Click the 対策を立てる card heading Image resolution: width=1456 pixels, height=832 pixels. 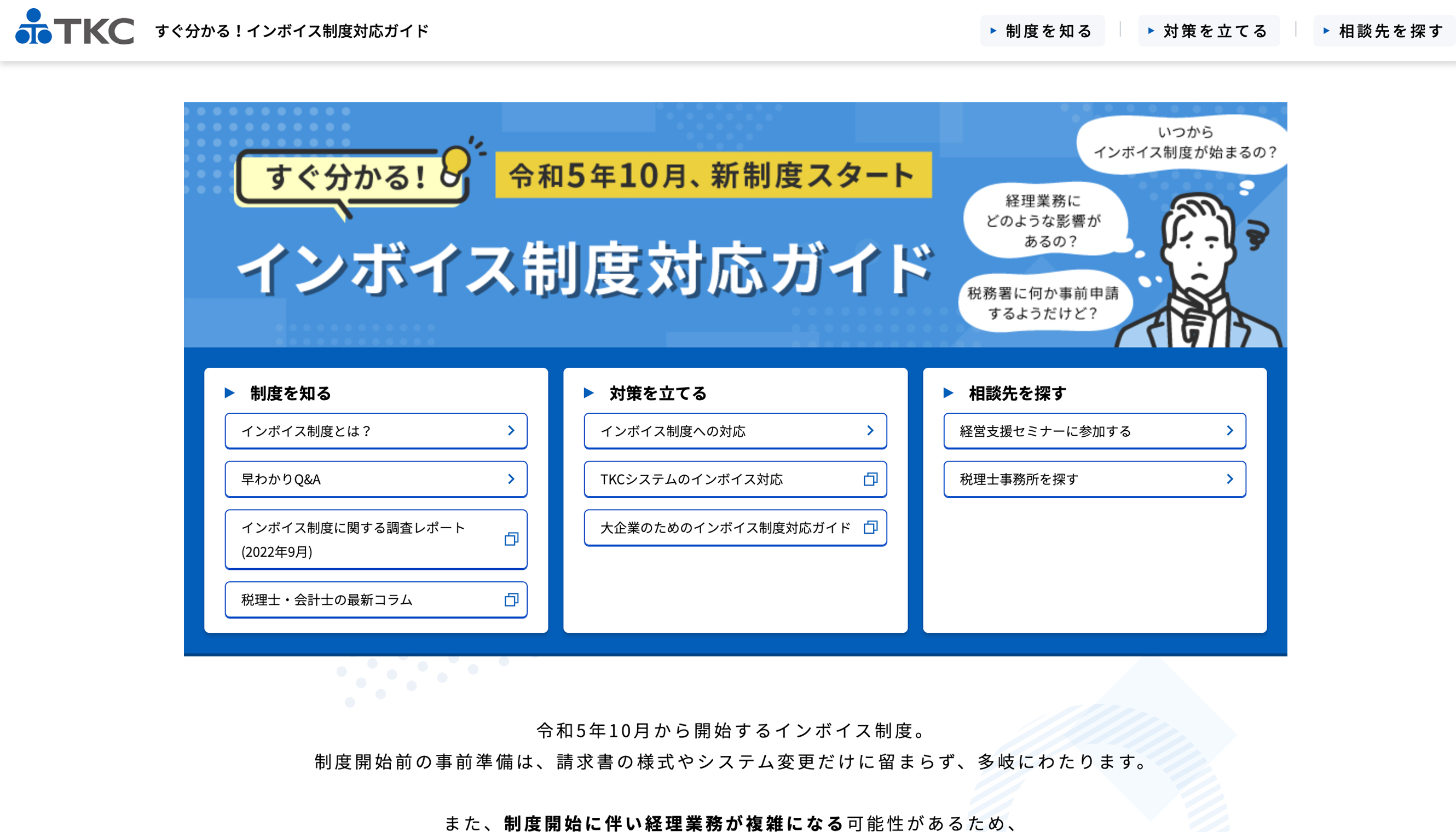658,393
